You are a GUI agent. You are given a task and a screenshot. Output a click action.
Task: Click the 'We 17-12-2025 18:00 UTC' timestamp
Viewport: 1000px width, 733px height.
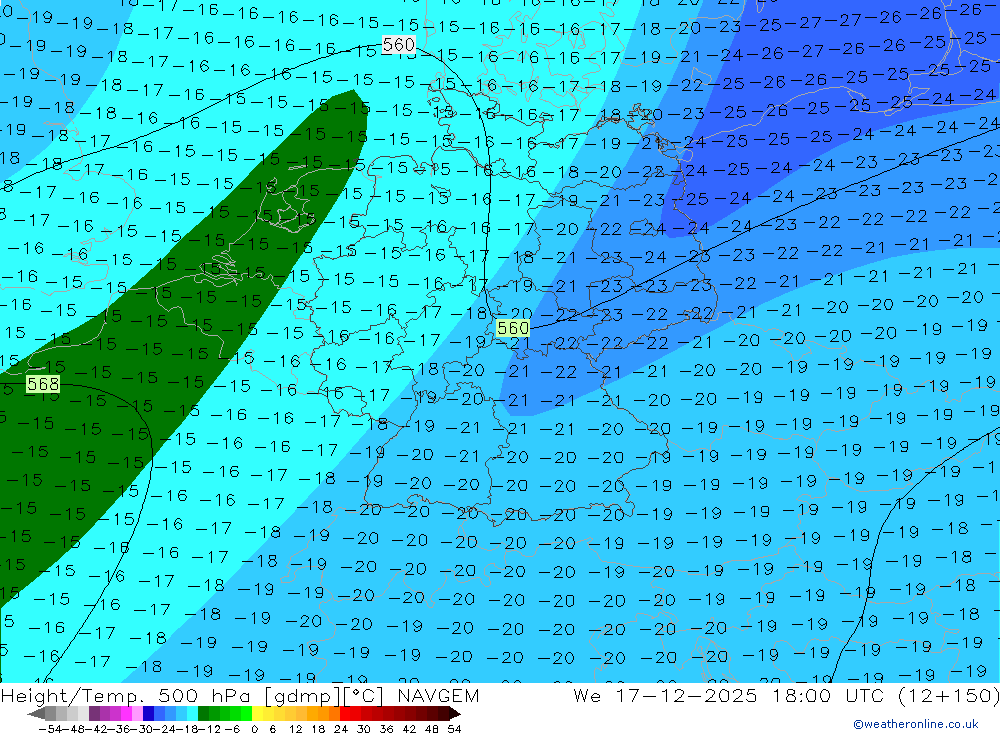pos(730,695)
